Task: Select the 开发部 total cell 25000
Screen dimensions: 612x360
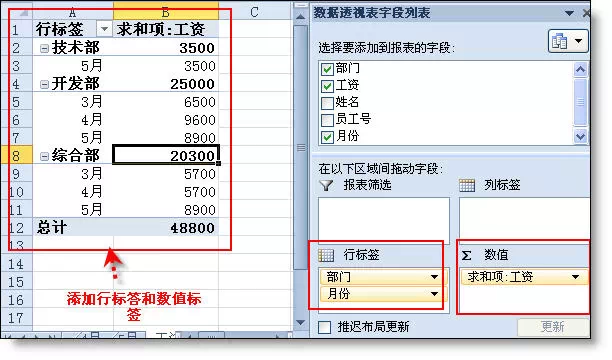Action: (166, 84)
